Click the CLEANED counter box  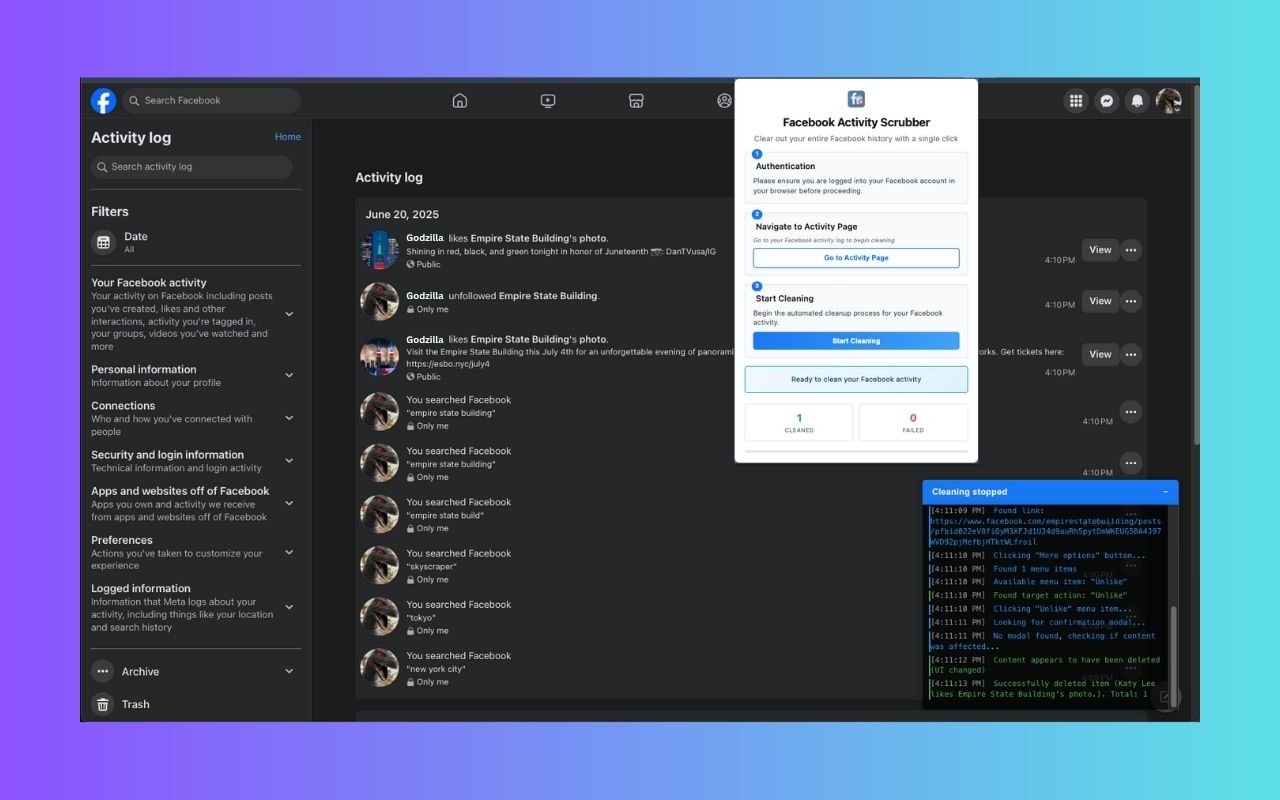pyautogui.click(x=799, y=422)
